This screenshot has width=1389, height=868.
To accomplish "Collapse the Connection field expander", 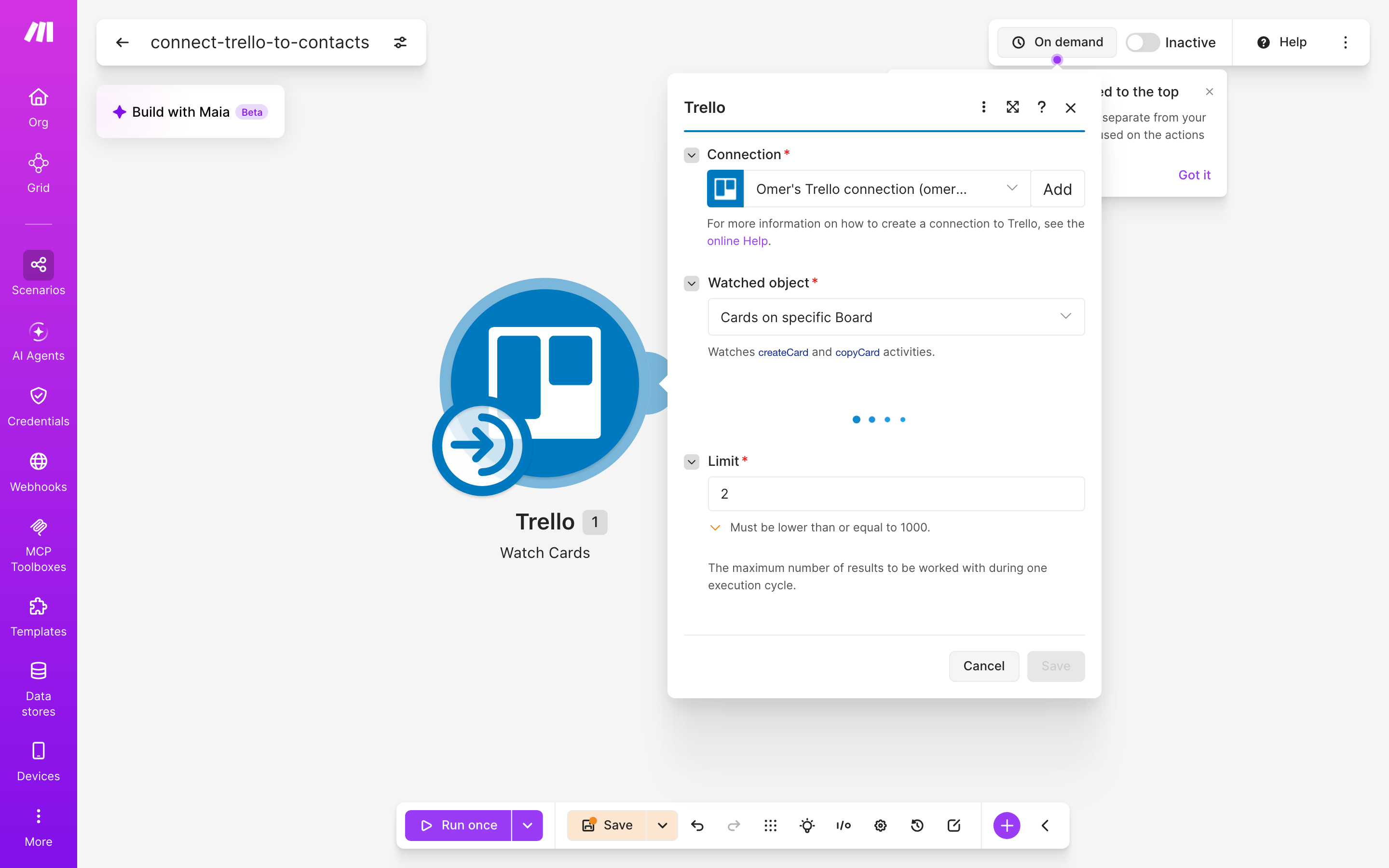I will [x=692, y=155].
